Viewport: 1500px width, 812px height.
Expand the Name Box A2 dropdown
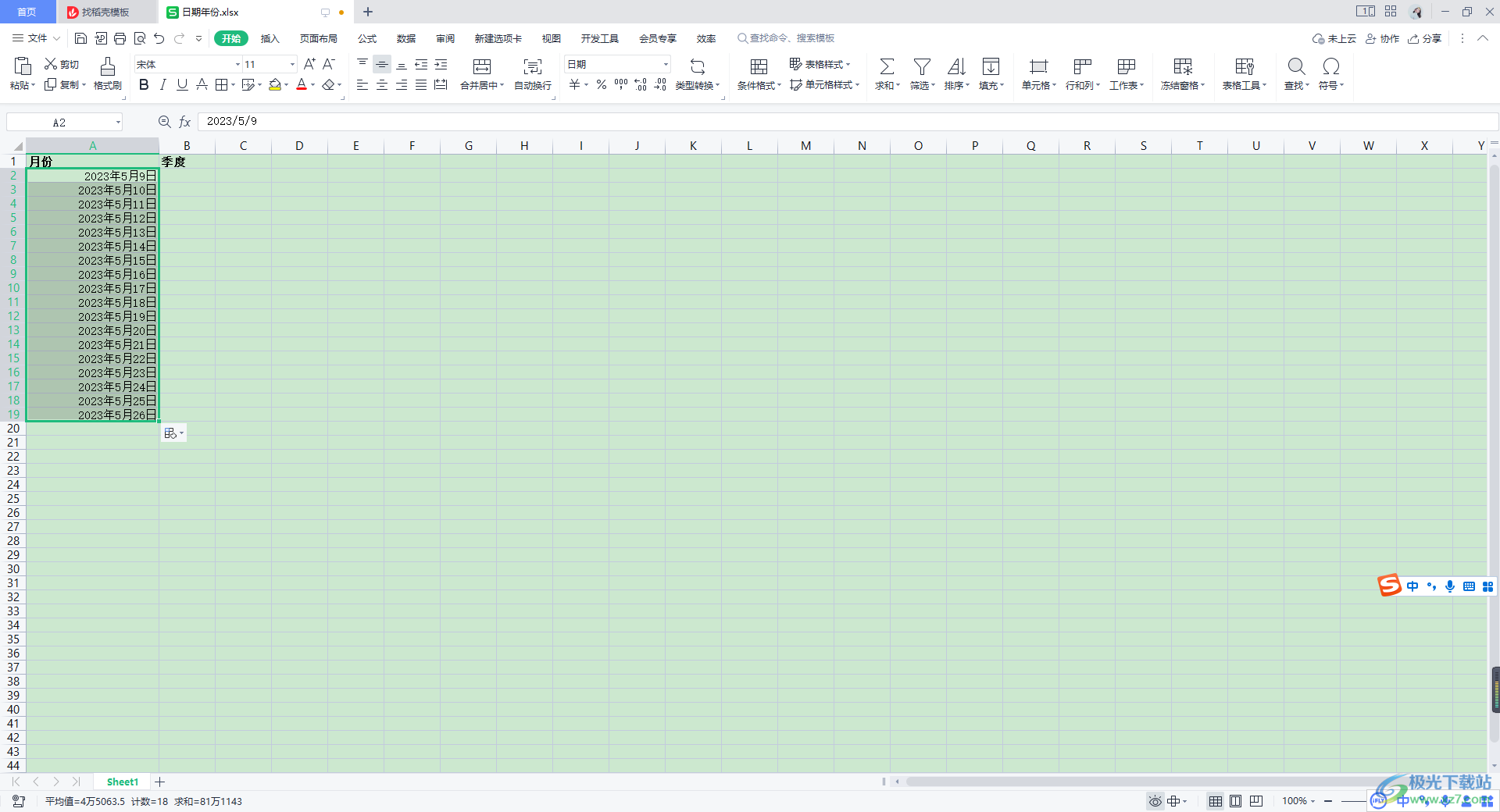click(118, 122)
